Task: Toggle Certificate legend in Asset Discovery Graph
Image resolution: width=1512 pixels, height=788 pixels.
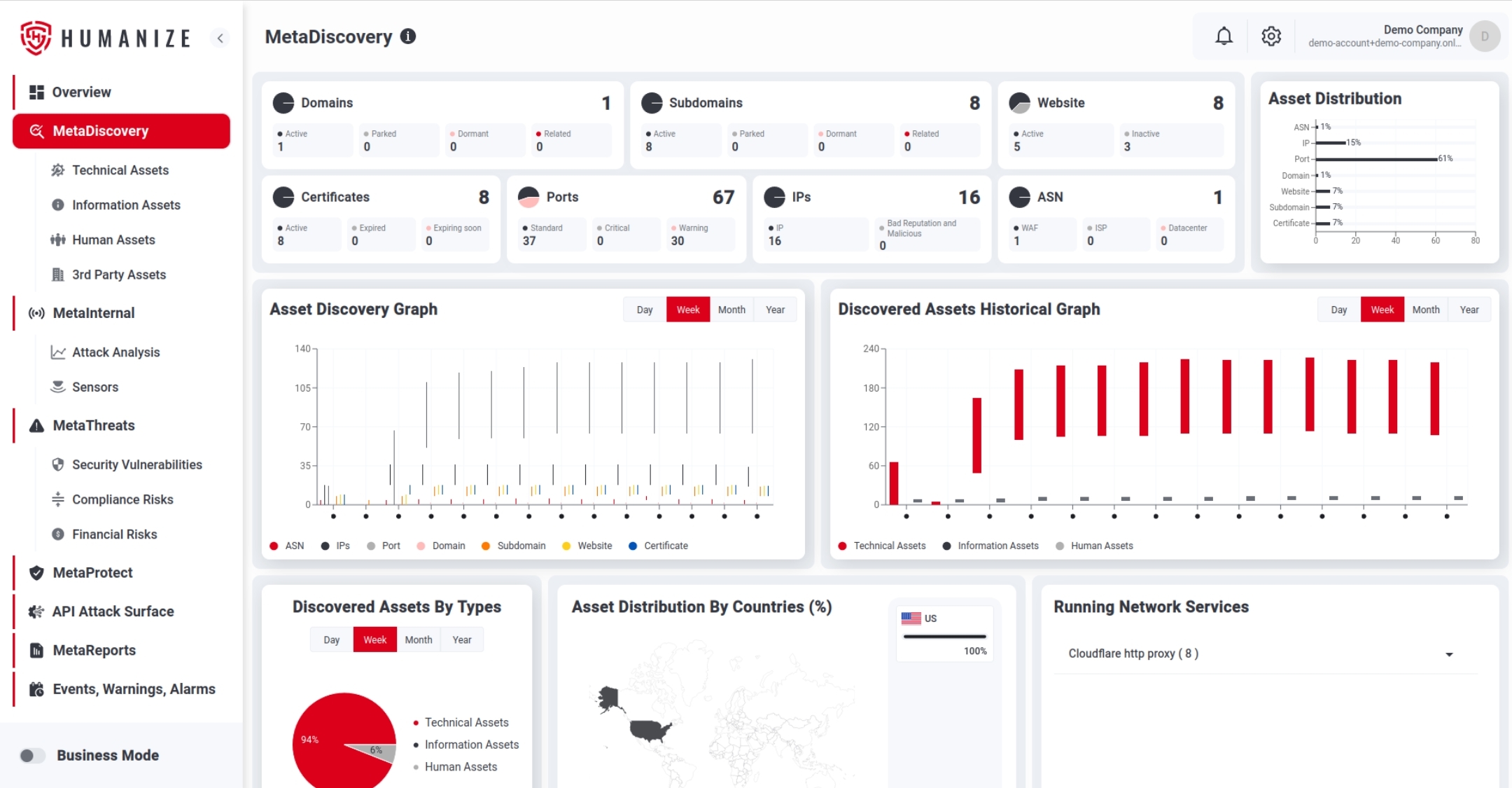Action: click(x=658, y=546)
